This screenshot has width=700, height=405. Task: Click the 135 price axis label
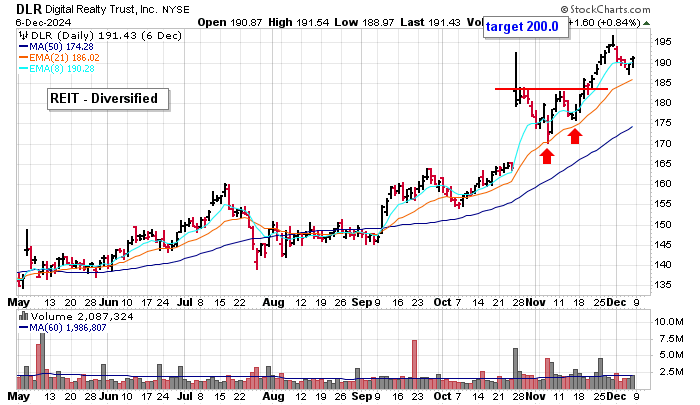click(662, 285)
